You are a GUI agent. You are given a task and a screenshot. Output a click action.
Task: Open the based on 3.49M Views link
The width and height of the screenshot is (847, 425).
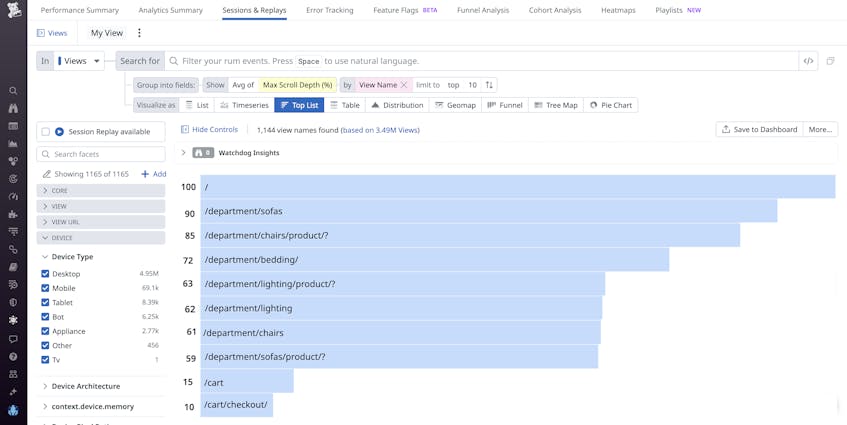(x=380, y=130)
